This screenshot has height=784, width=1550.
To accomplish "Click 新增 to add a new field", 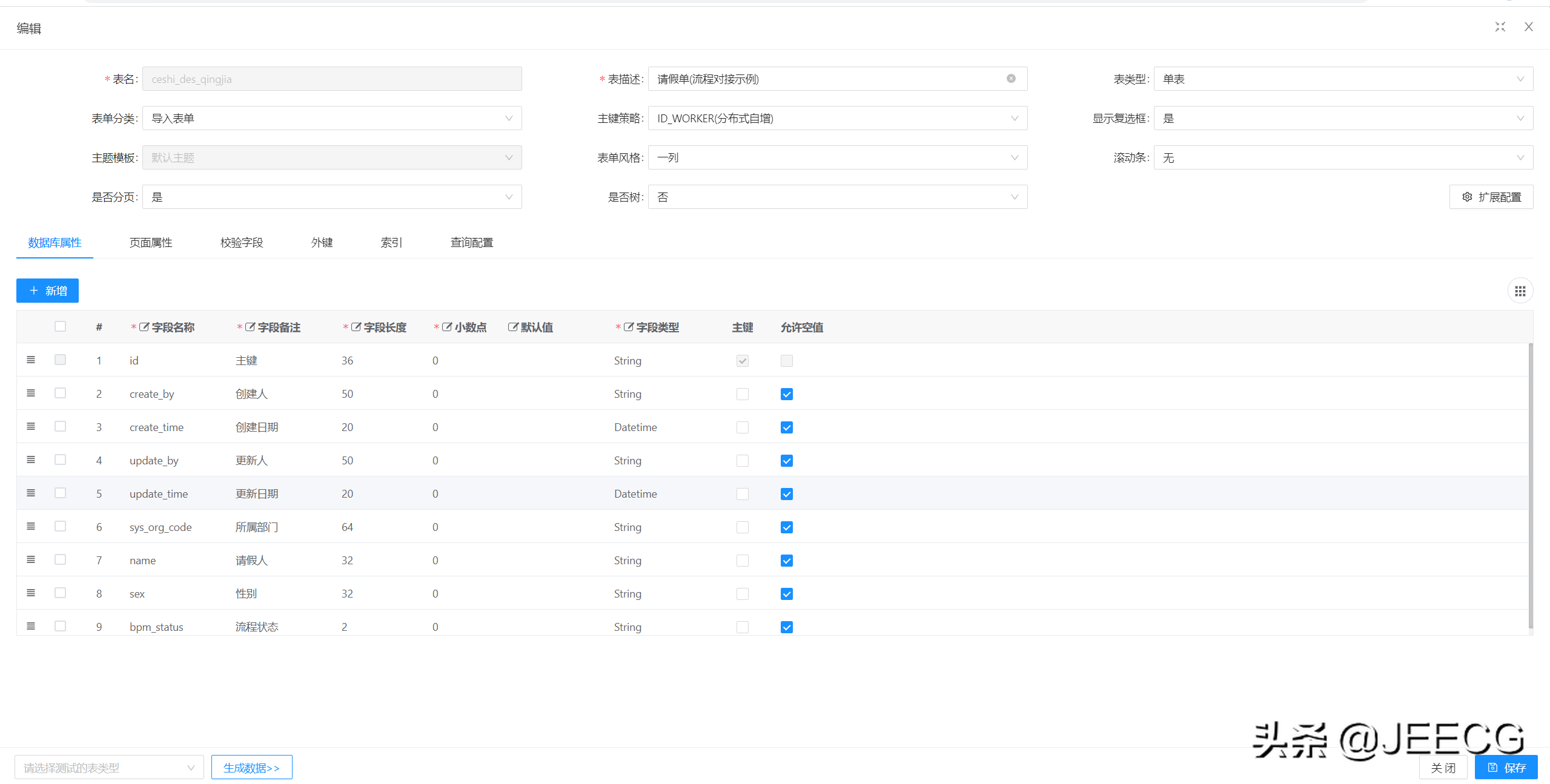I will coord(47,290).
